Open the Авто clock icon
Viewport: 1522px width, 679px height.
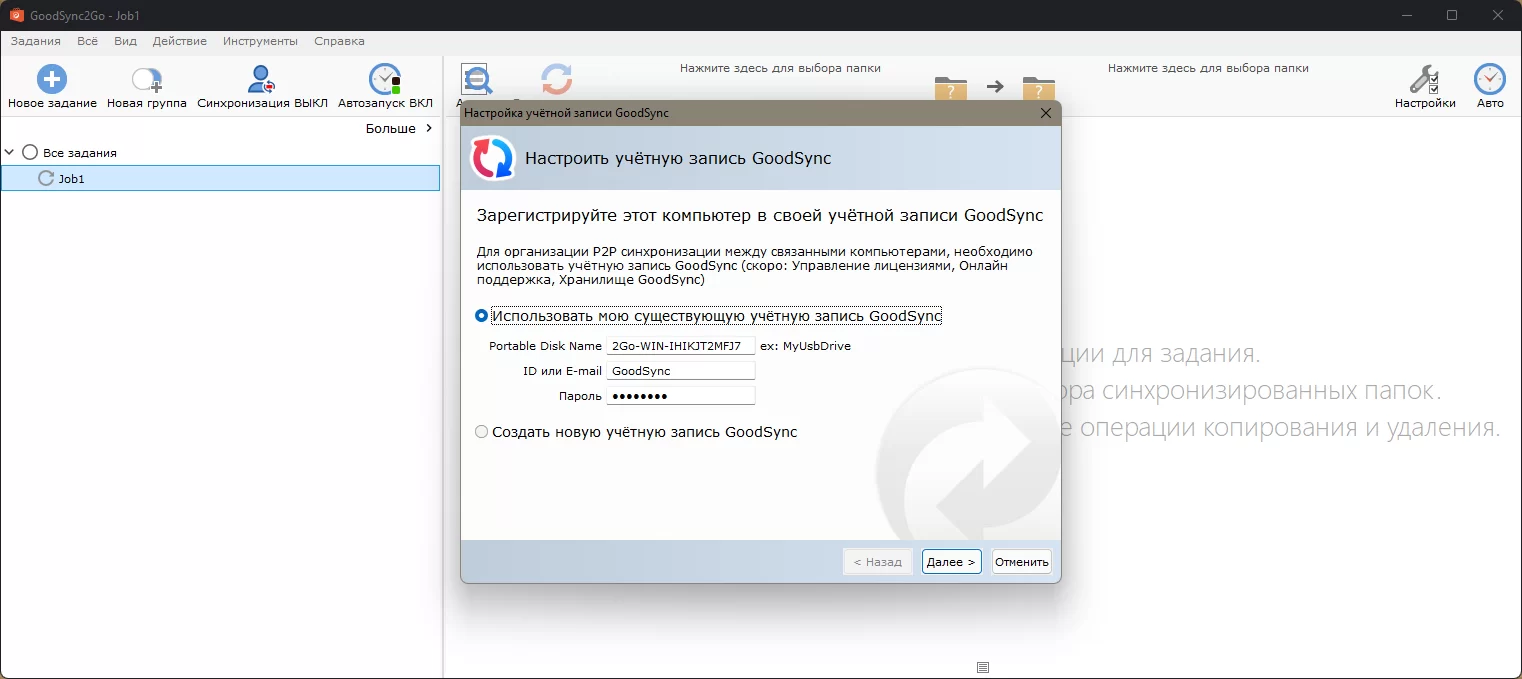1490,79
